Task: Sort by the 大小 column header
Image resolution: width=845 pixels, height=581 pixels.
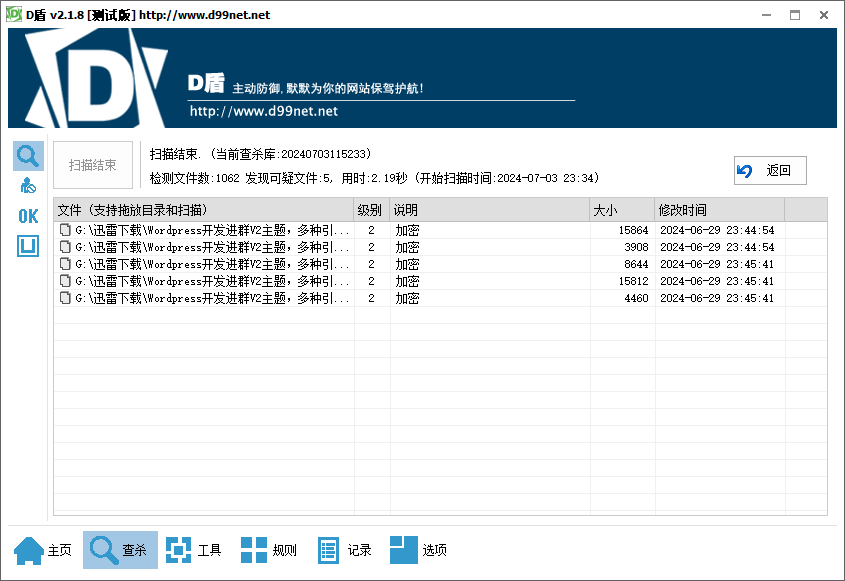Action: pos(622,210)
